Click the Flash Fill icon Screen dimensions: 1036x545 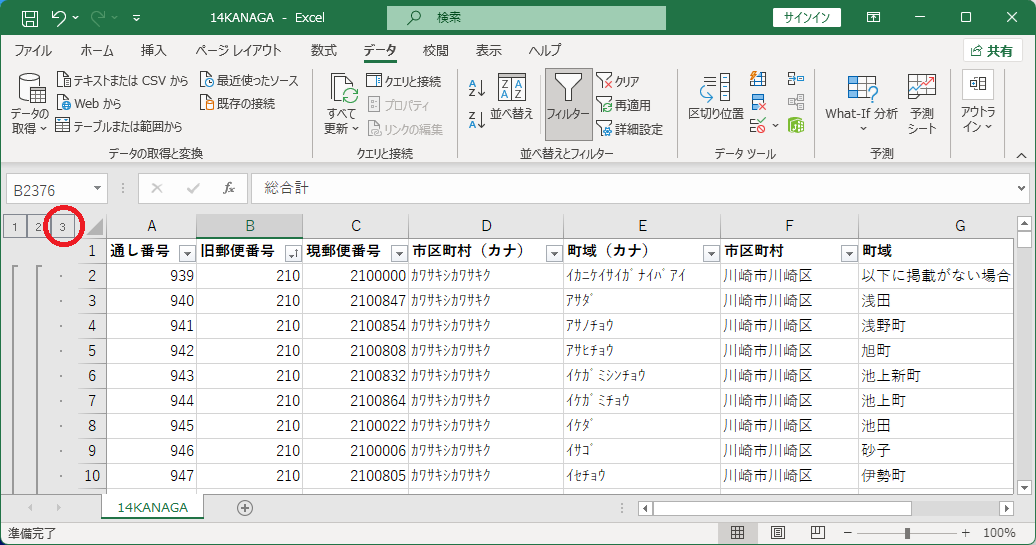758,79
